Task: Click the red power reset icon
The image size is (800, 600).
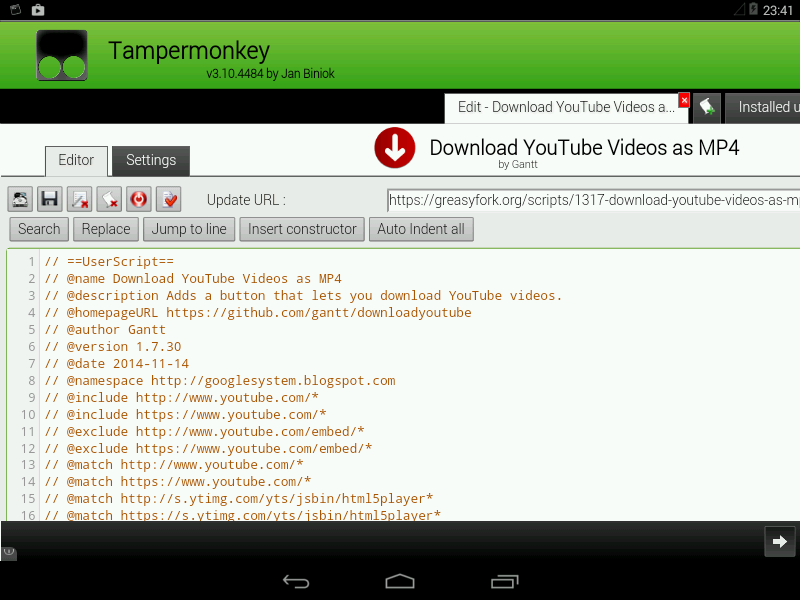Action: click(x=139, y=199)
